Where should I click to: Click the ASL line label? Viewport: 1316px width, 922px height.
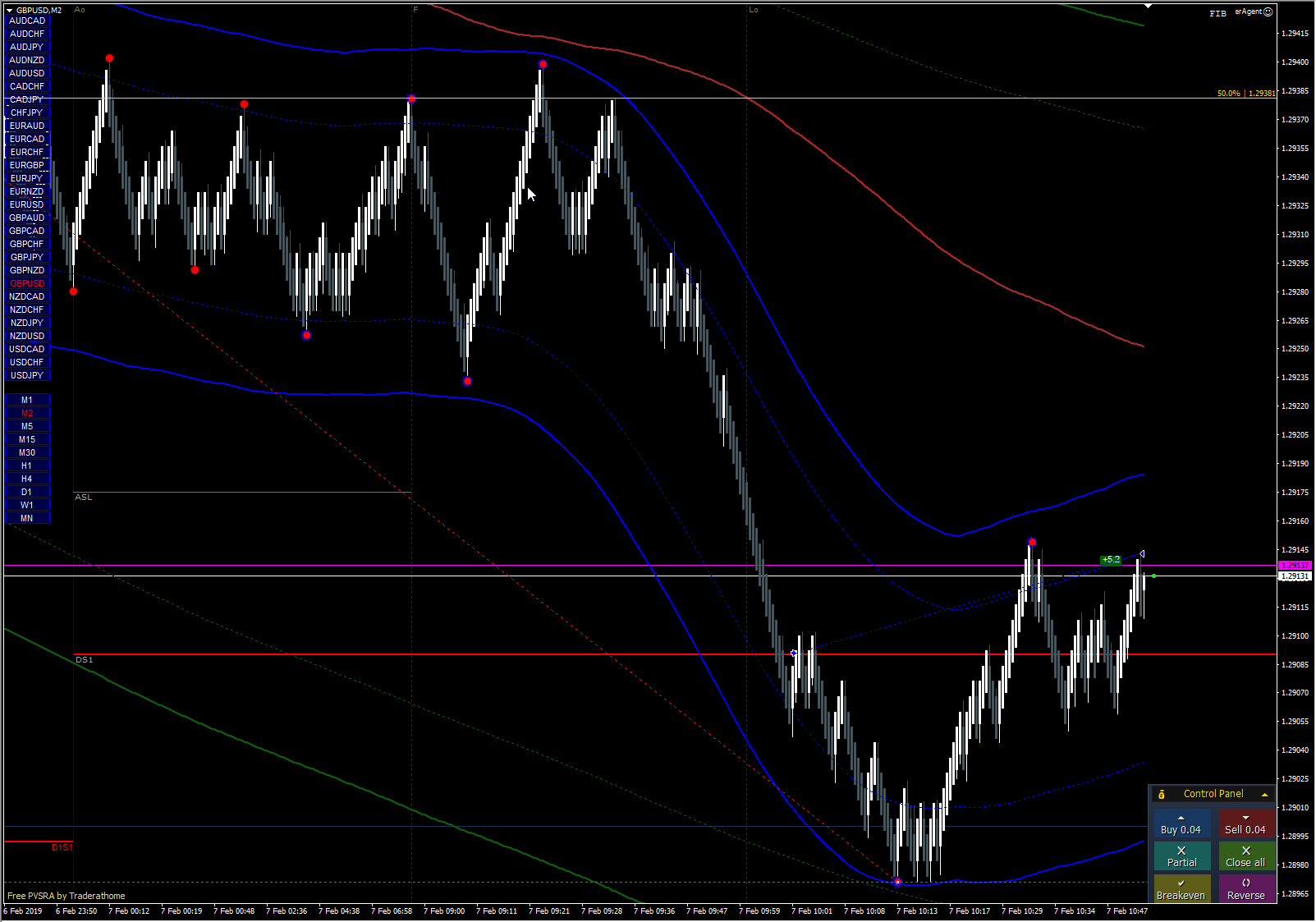[x=84, y=498]
